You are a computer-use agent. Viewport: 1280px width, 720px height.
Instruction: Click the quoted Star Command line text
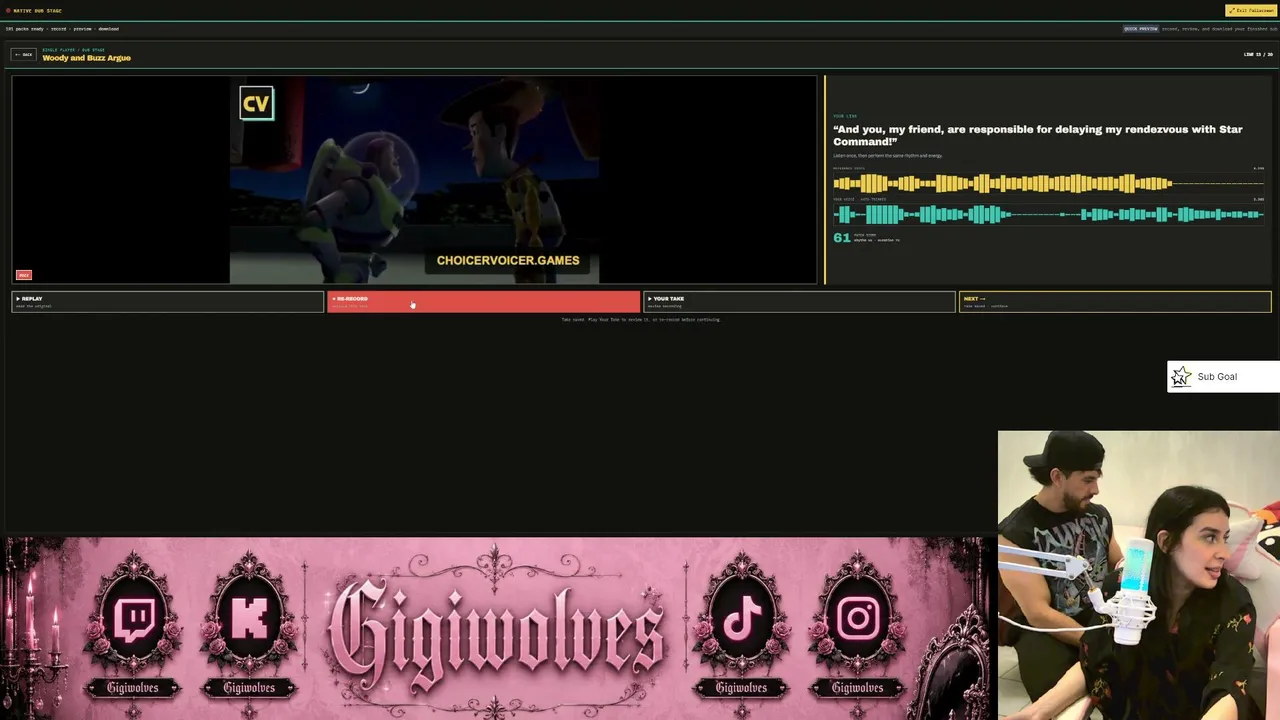click(x=1037, y=135)
